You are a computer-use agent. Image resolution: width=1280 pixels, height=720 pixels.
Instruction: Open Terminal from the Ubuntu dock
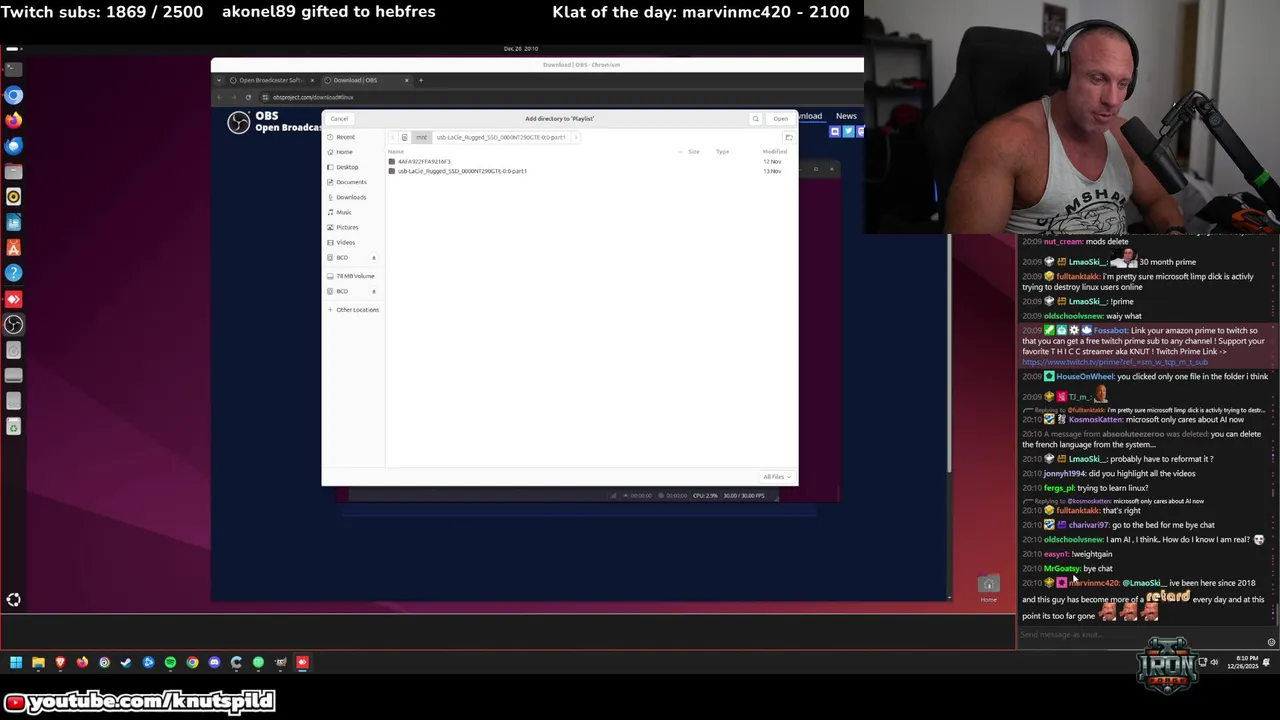click(x=13, y=70)
